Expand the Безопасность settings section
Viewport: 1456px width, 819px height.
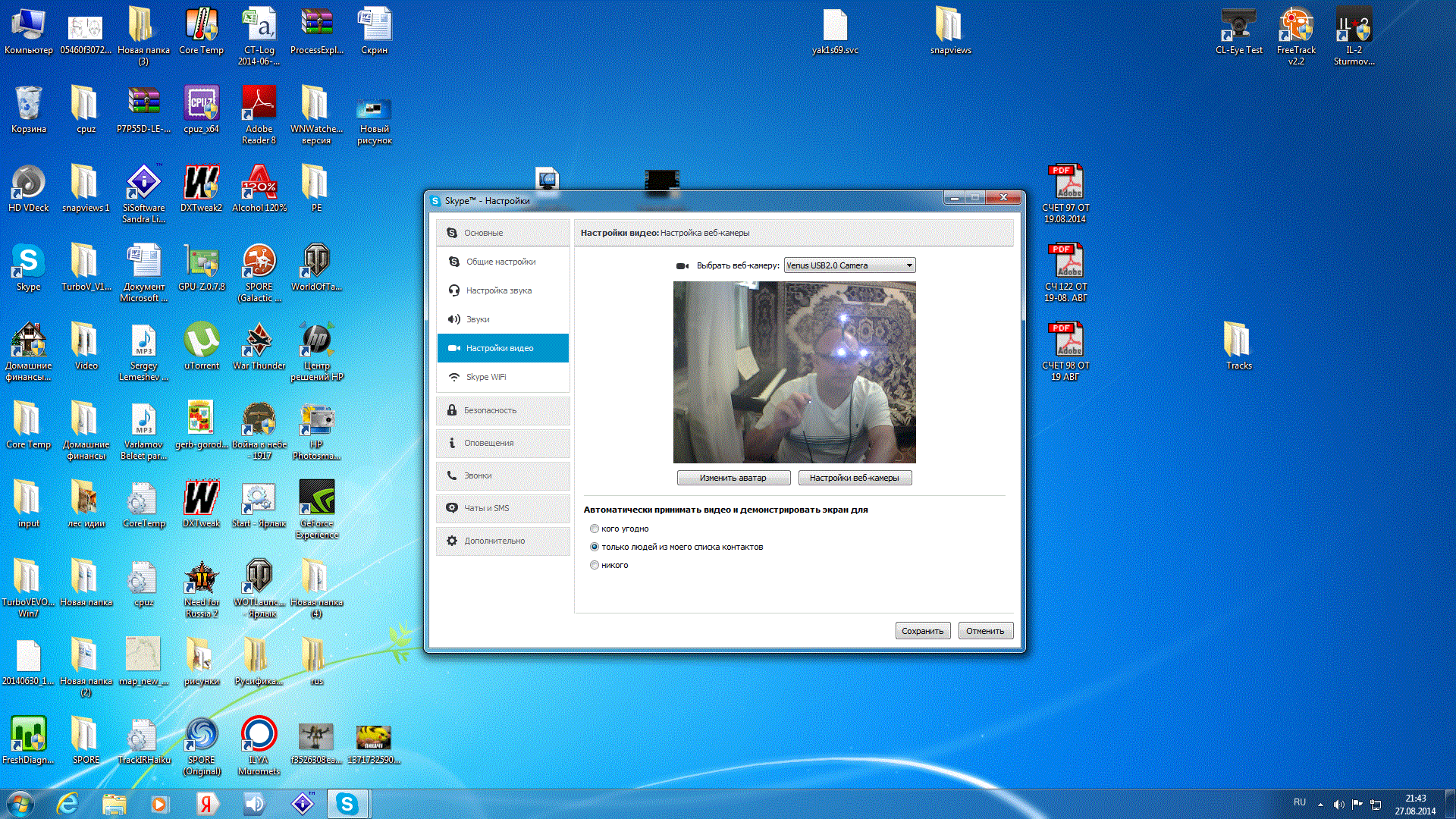[503, 410]
